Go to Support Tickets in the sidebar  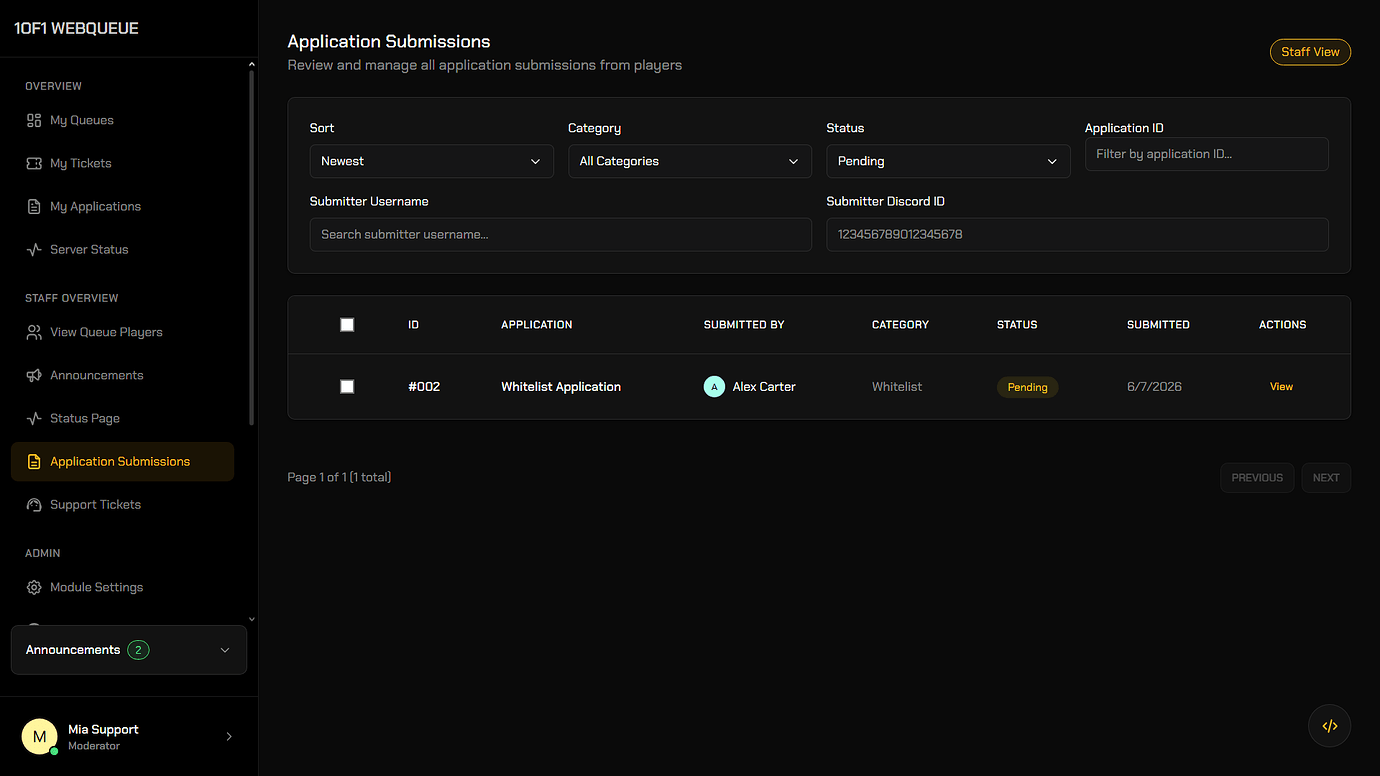point(122,504)
